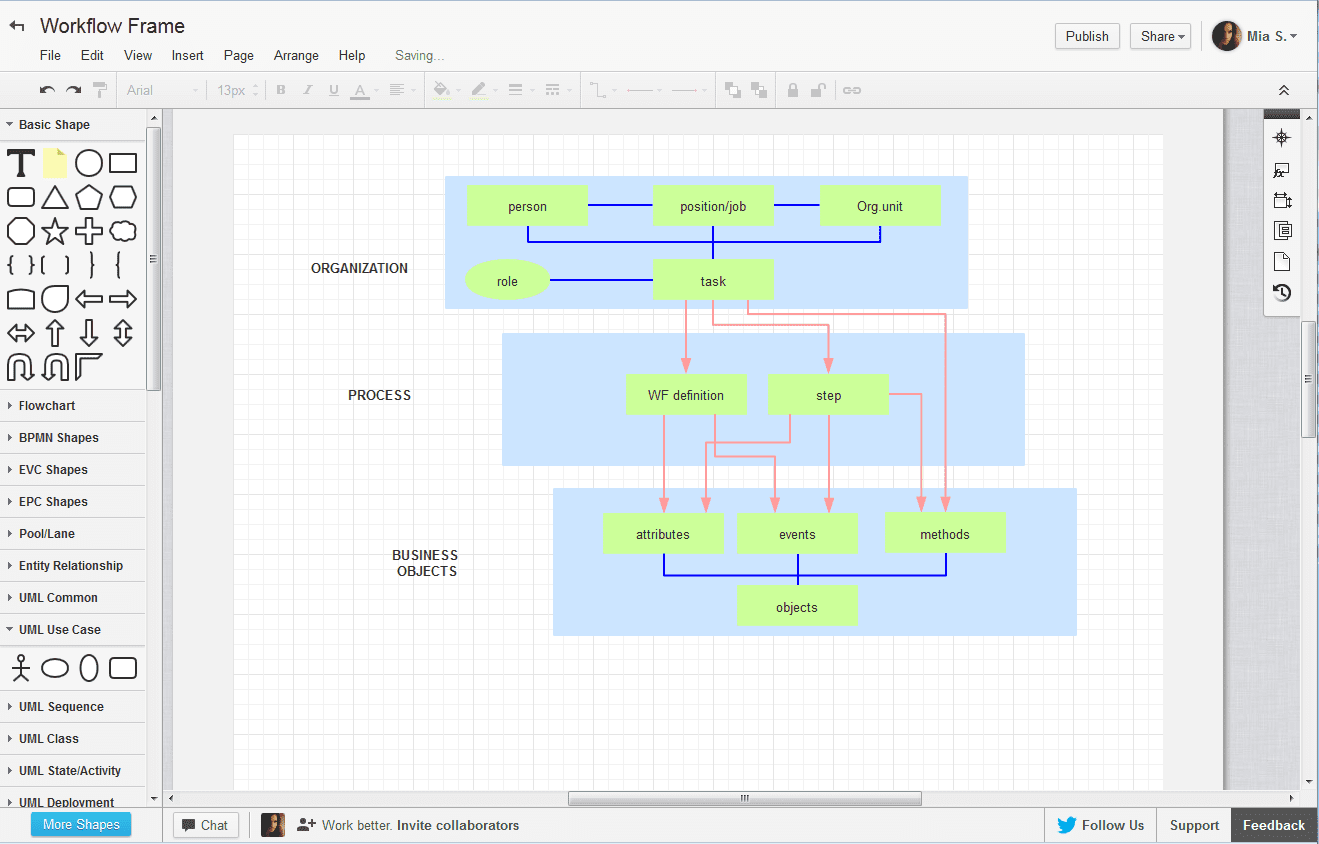Select the line color pencil icon

(x=479, y=89)
